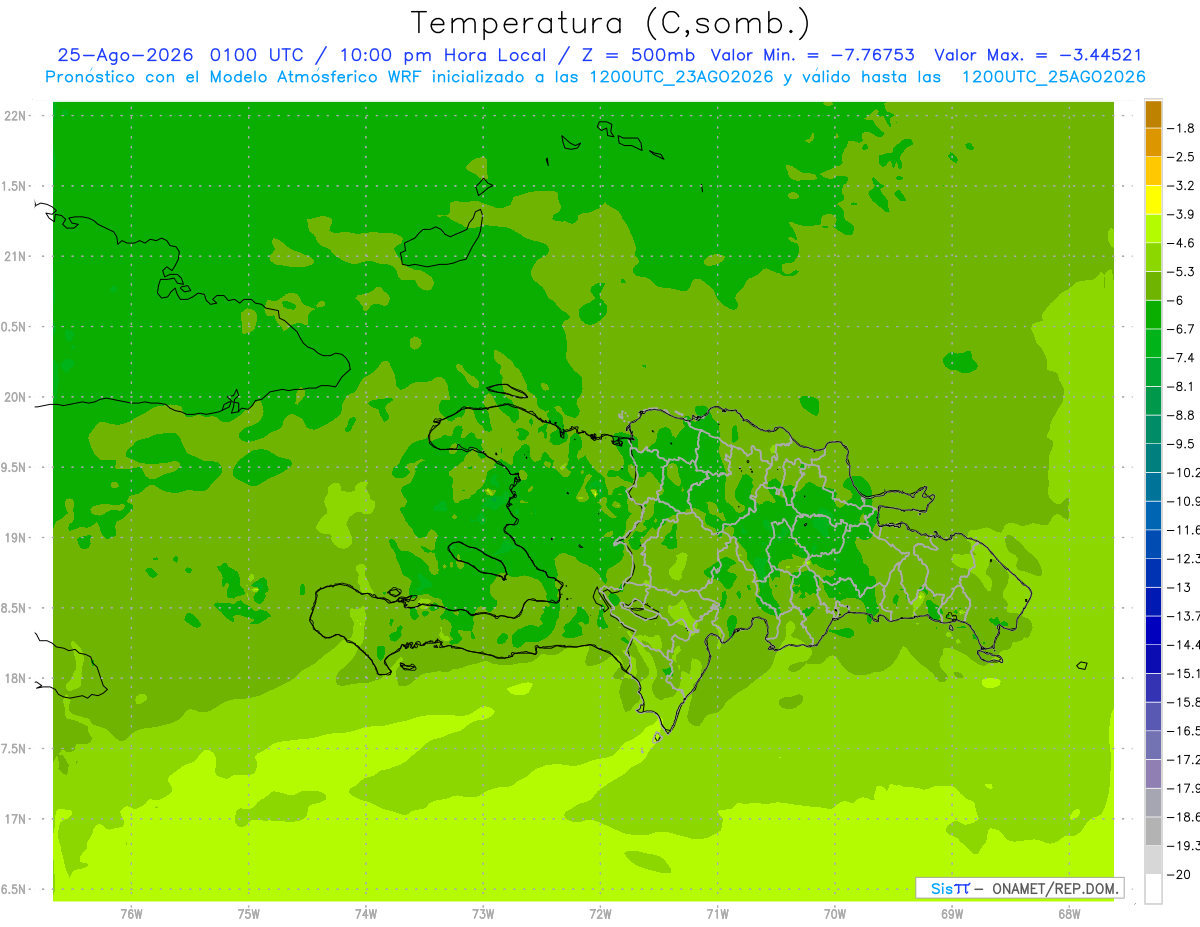Click the green swatch between -6 and -6.7

point(1153,314)
